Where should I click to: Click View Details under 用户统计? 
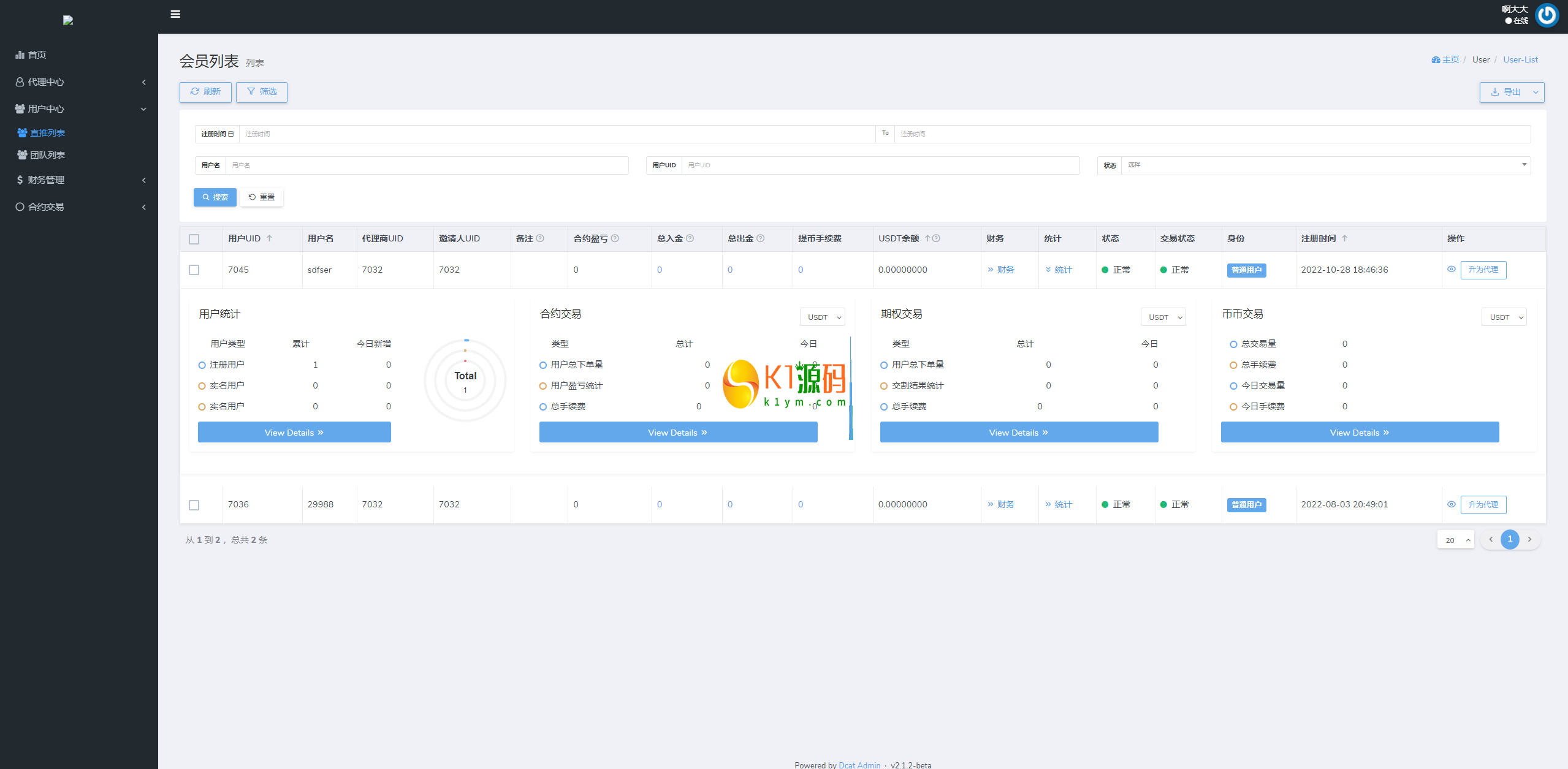(x=294, y=433)
